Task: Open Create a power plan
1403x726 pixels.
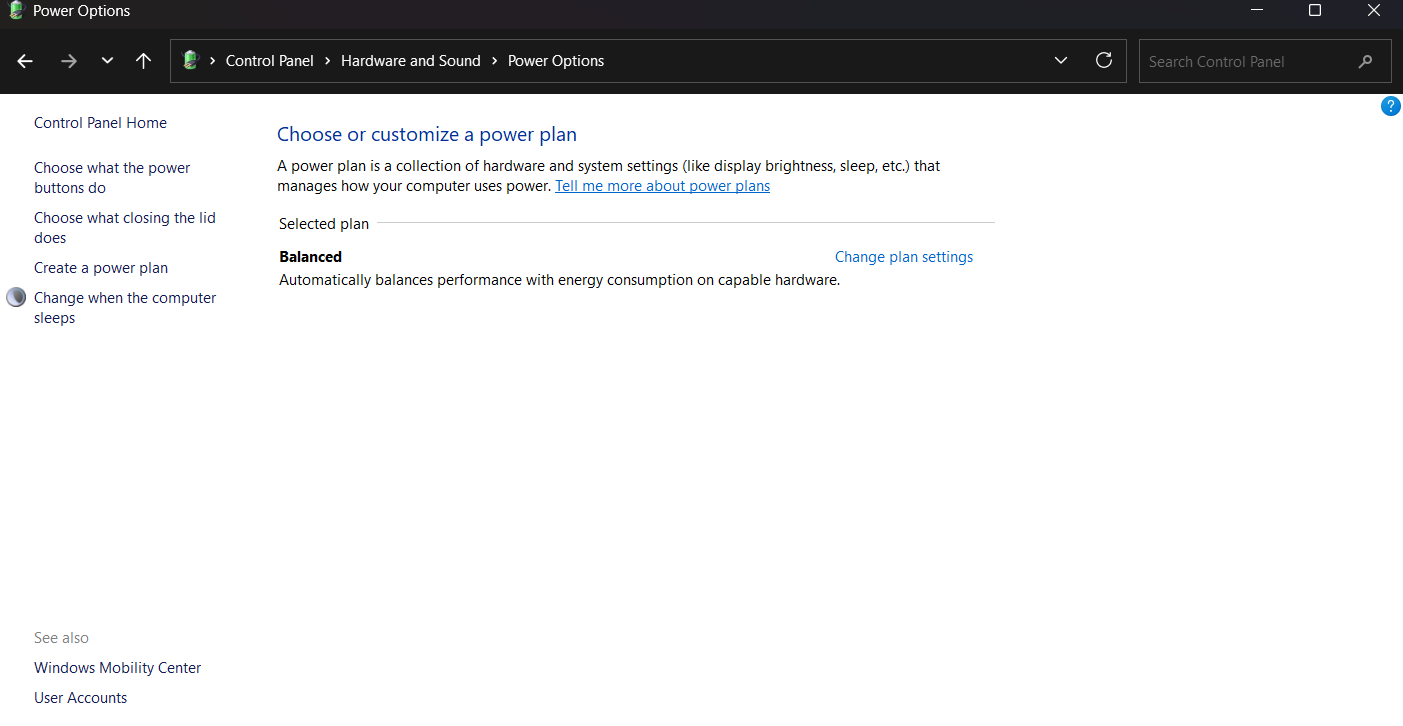Action: tap(101, 268)
